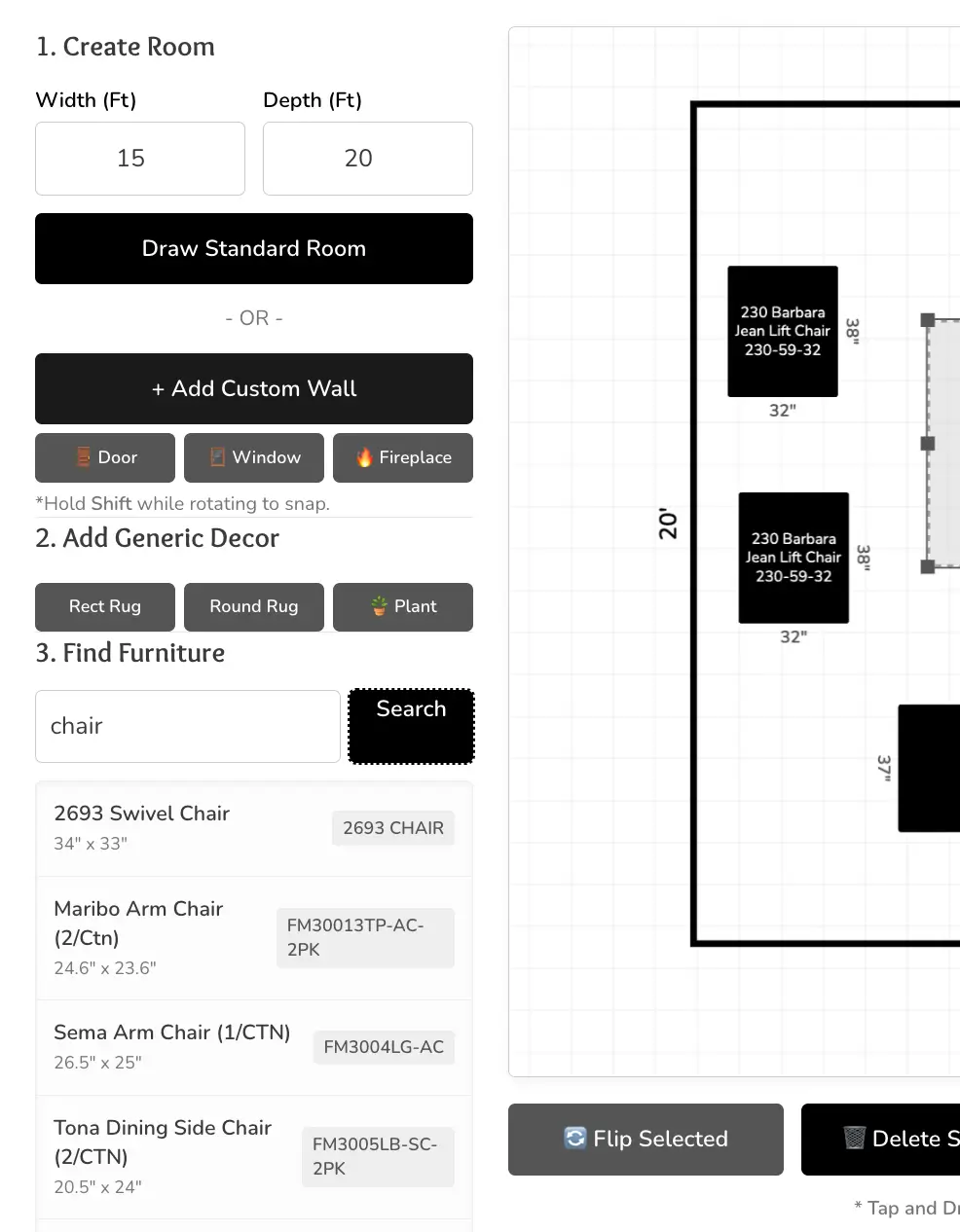Click the 2693 CHAIR SKU tag

(393, 828)
